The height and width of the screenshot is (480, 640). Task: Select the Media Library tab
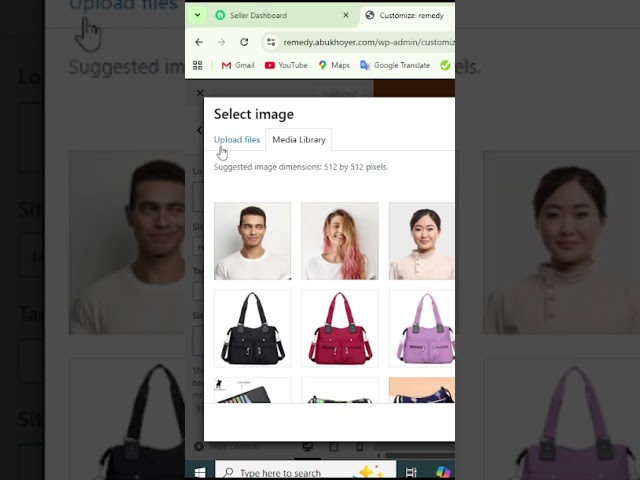coord(299,140)
